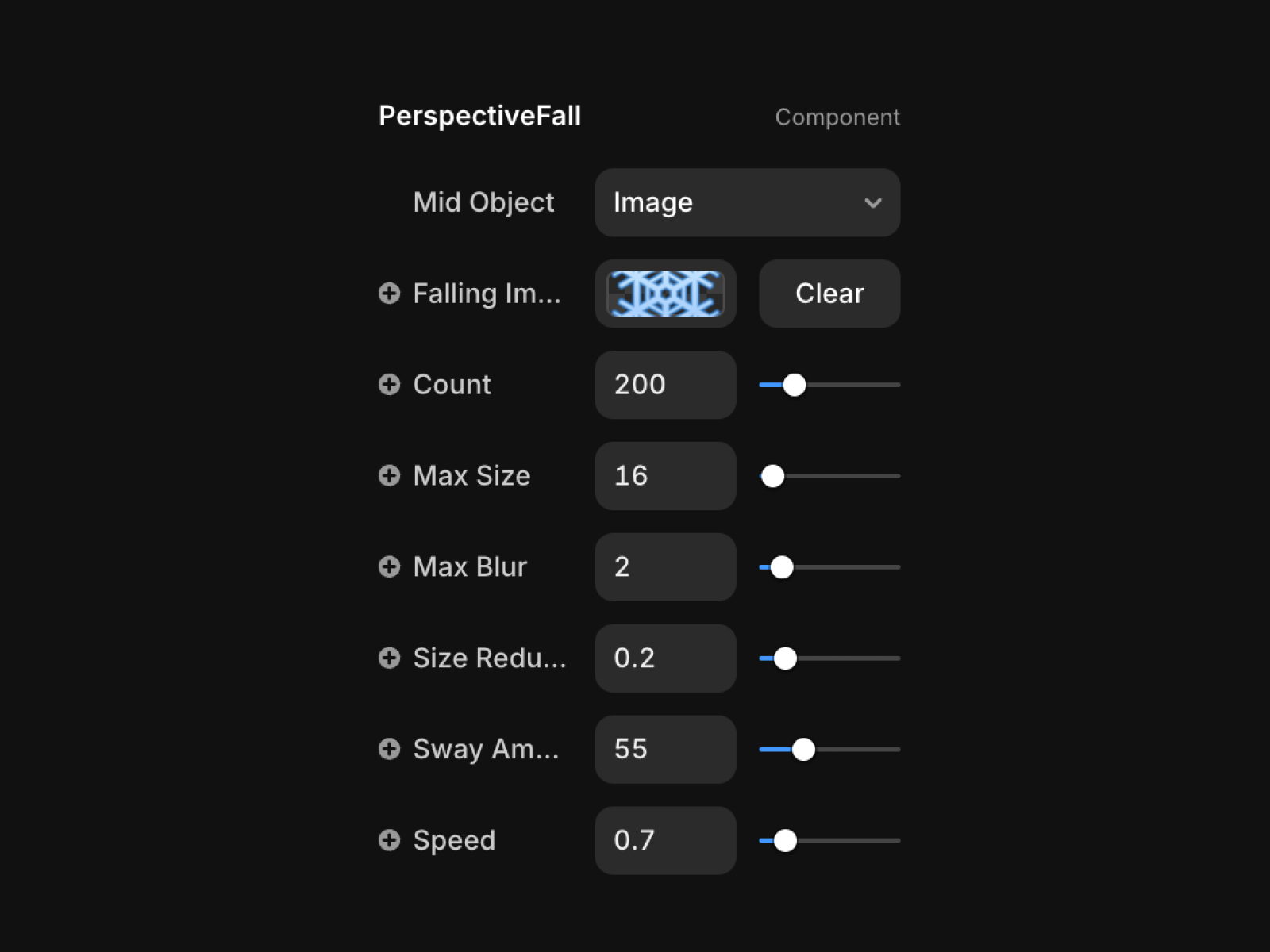Click the chevron arrow in Mid Object dropdown
This screenshot has width=1270, height=952.
(873, 203)
